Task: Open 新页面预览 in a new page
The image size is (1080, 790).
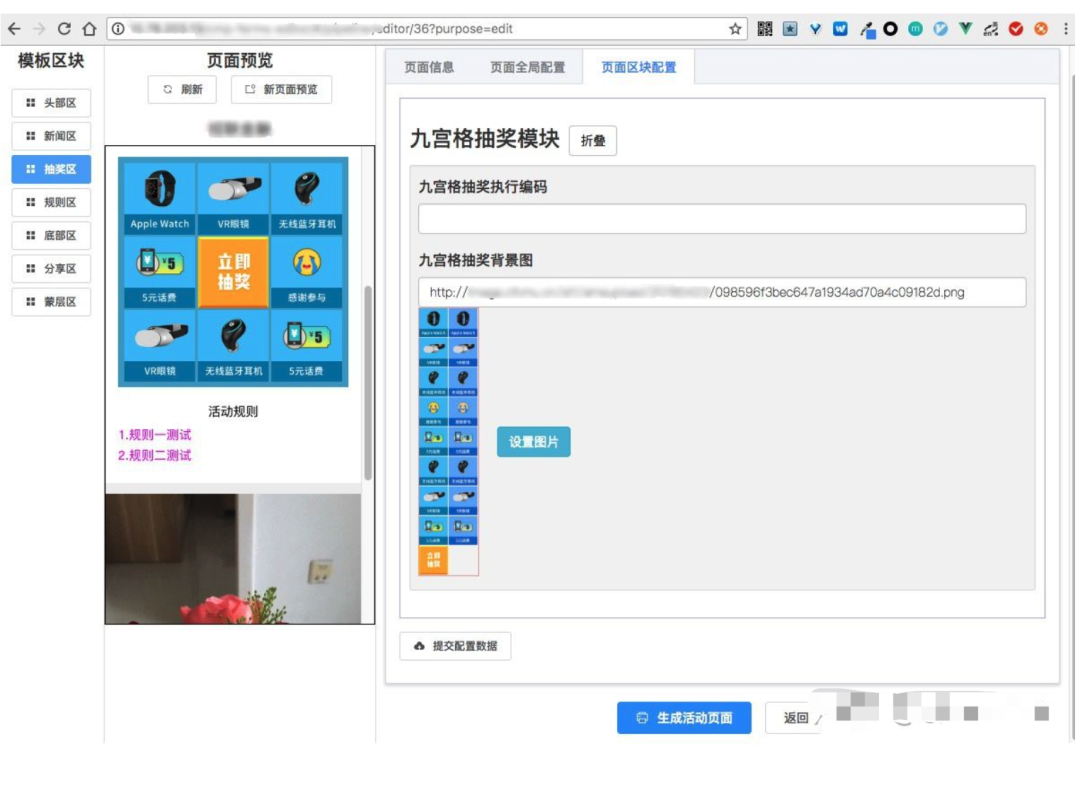Action: (282, 90)
